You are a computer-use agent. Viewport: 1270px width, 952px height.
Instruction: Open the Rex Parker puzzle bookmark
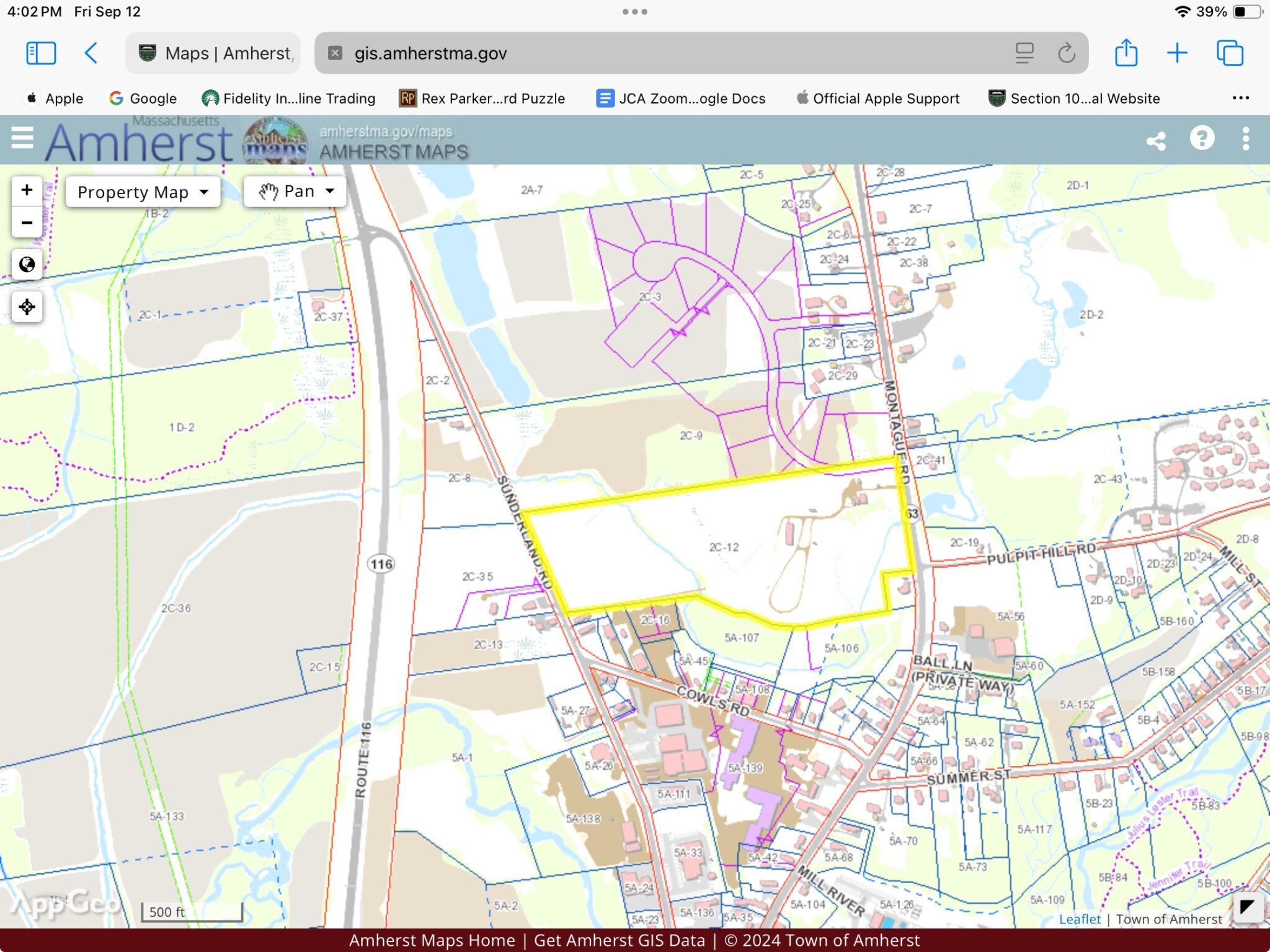point(482,99)
